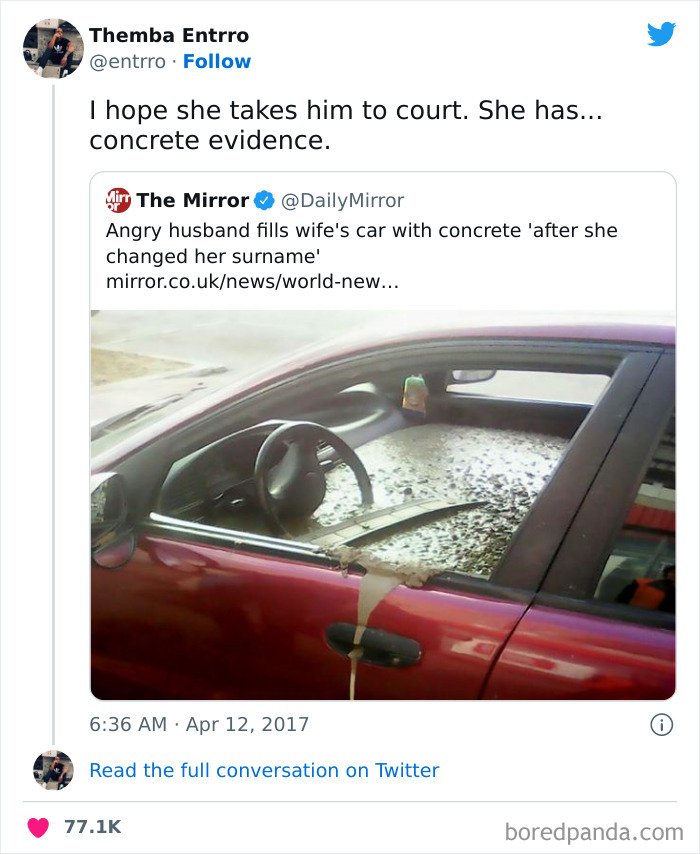
Task: Click The Mirror's circular logo avatar
Action: [118, 200]
